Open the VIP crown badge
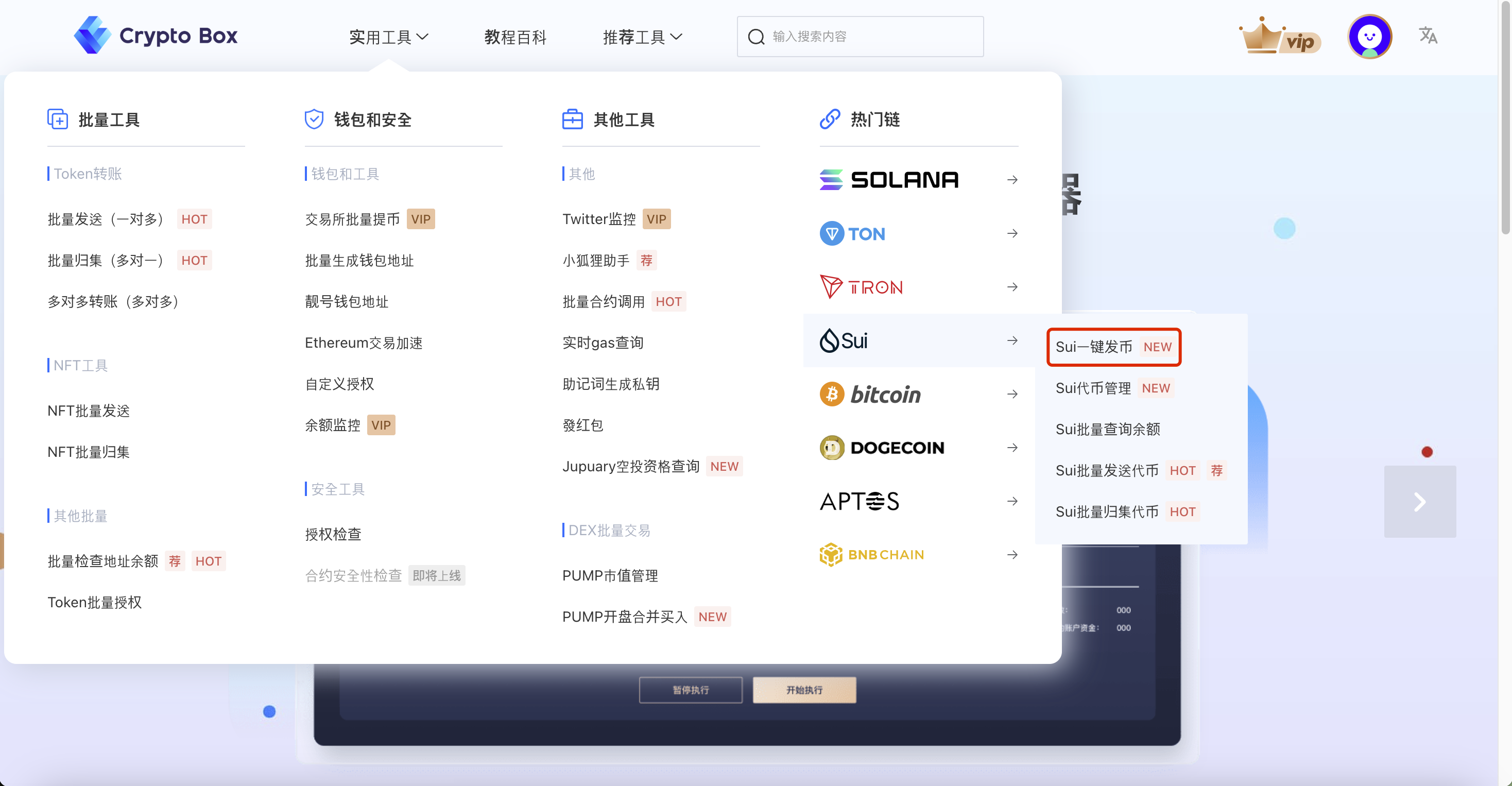1512x786 pixels. (x=1280, y=37)
